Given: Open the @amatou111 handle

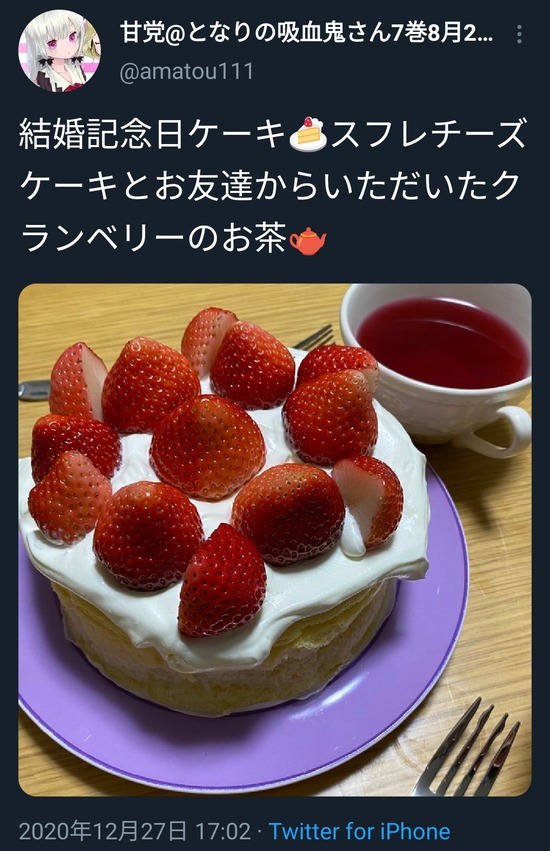Looking at the screenshot, I should (186, 72).
